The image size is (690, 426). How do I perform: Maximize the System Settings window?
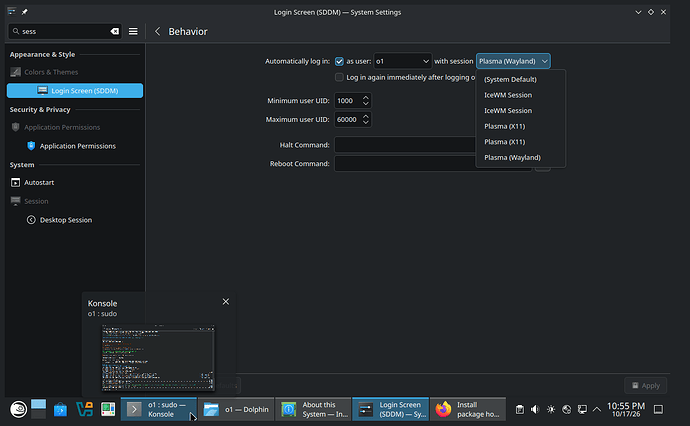coord(651,12)
